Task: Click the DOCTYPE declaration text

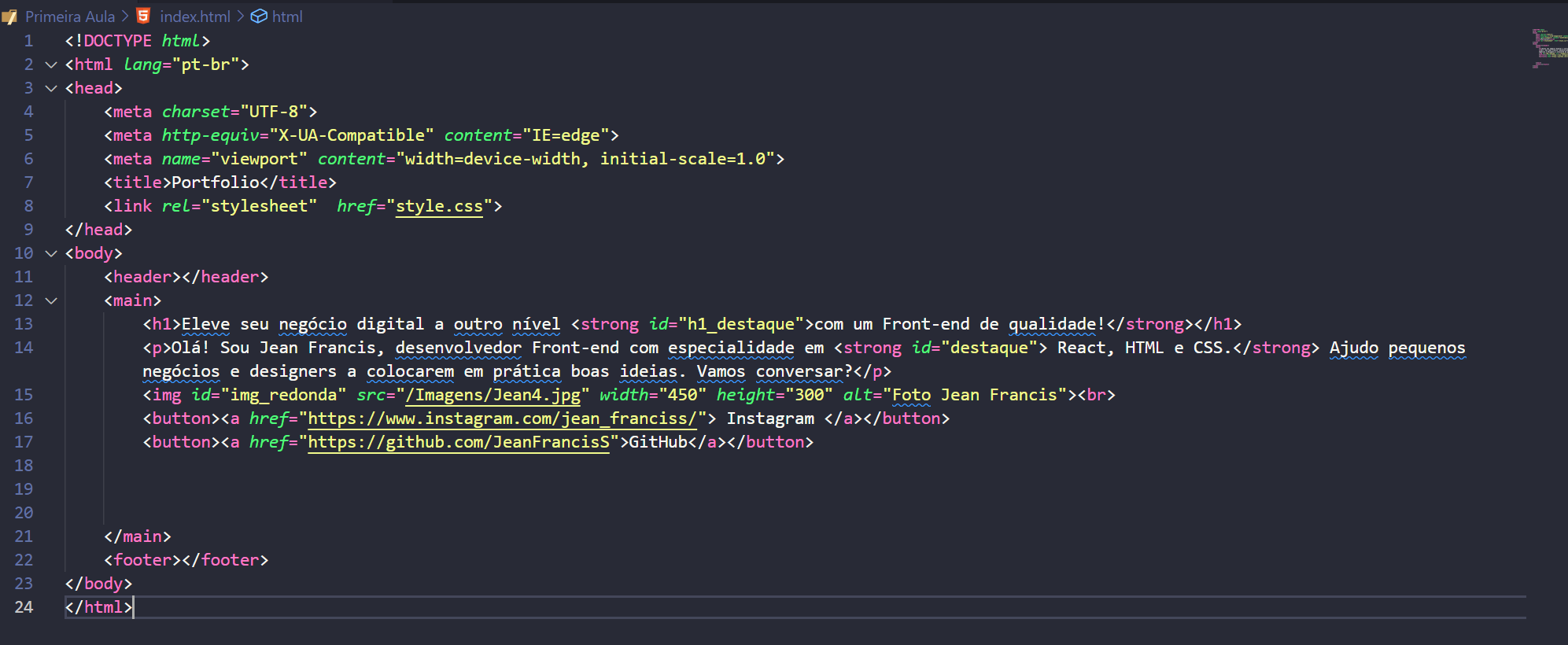Action: click(138, 41)
